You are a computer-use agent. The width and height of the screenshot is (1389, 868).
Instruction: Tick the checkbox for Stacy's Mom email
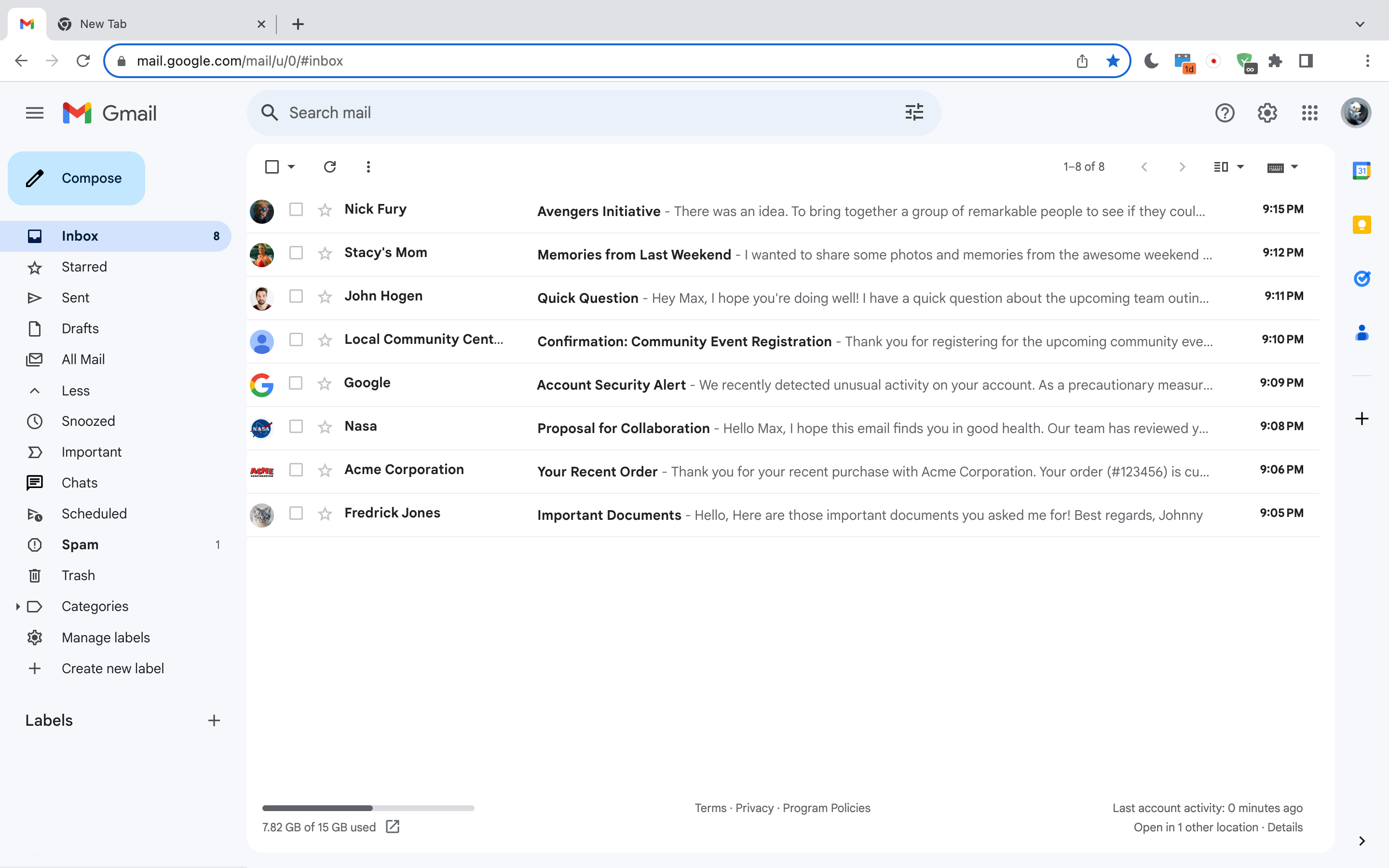pos(296,253)
